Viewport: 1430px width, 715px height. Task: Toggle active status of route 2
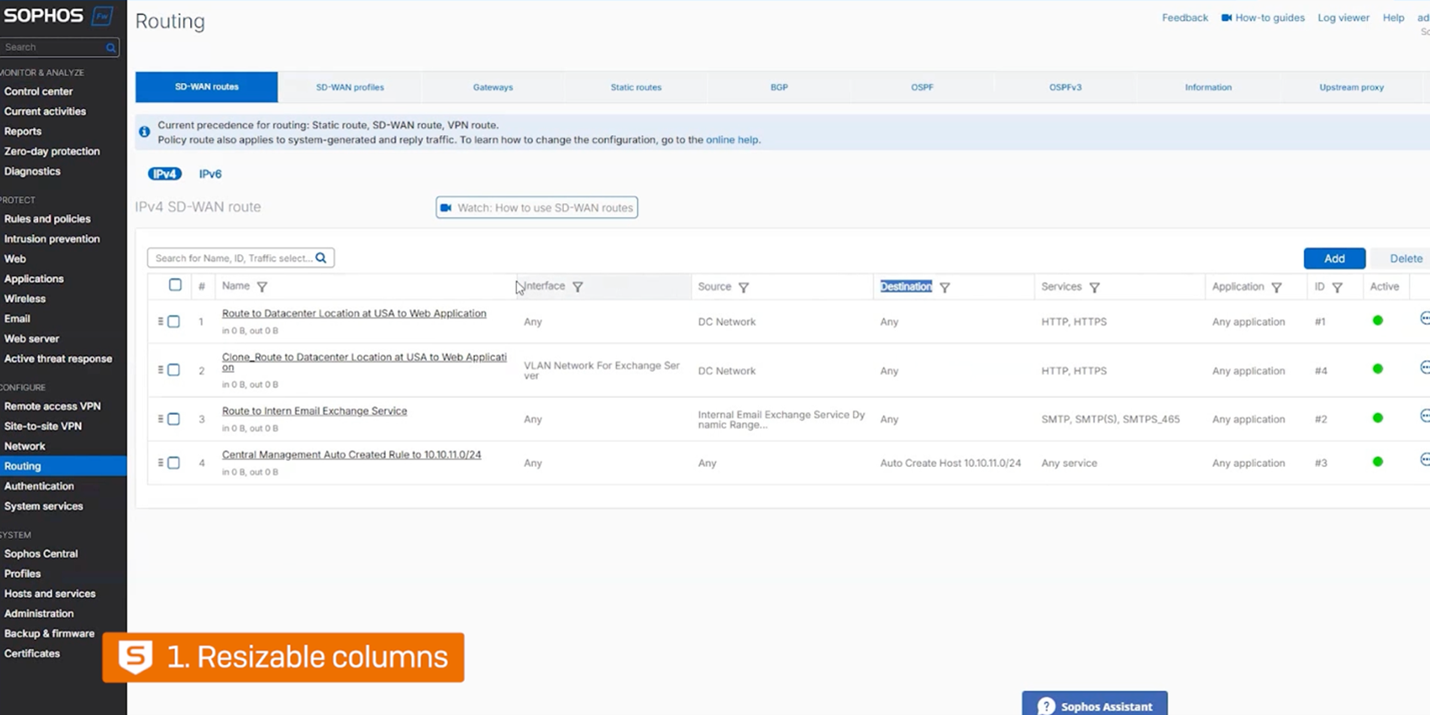click(x=1377, y=369)
